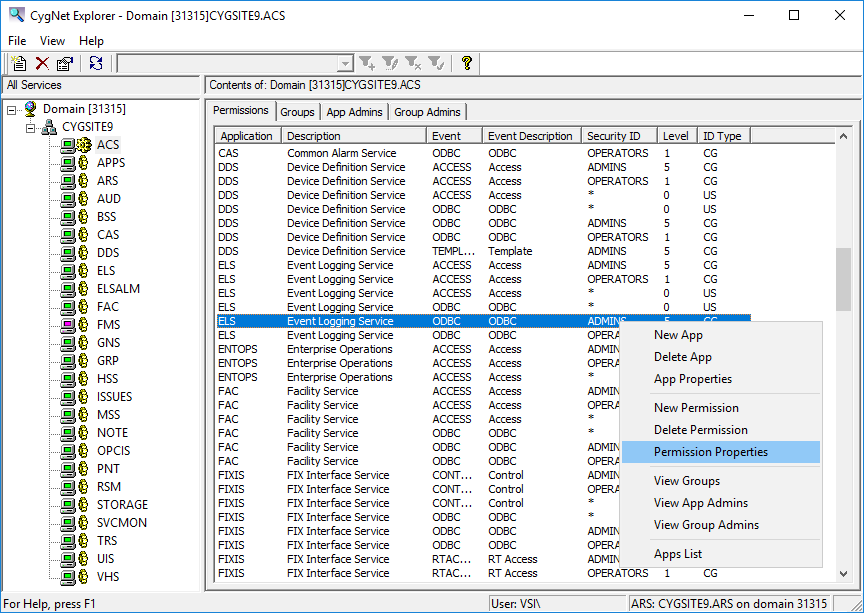The image size is (864, 613).
Task: Select the ARS service icon
Action: point(74,181)
